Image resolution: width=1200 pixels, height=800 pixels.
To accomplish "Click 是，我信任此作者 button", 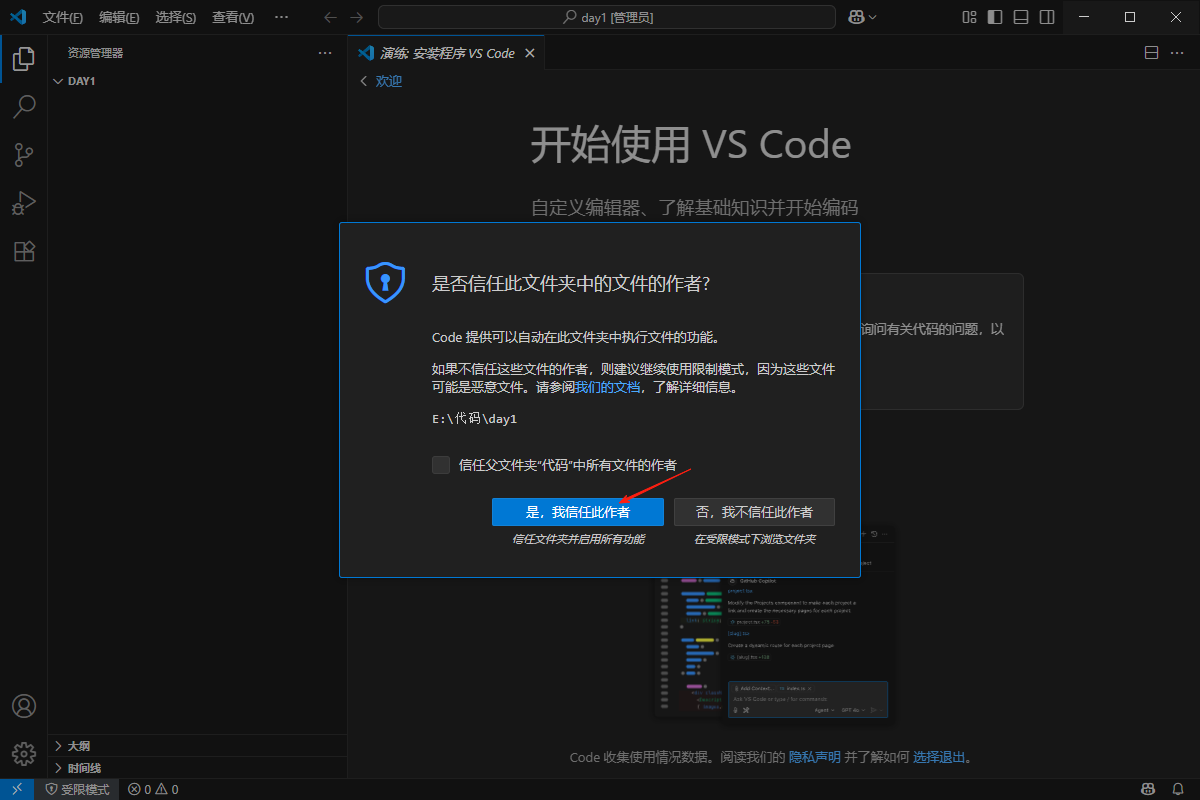I will click(x=578, y=512).
